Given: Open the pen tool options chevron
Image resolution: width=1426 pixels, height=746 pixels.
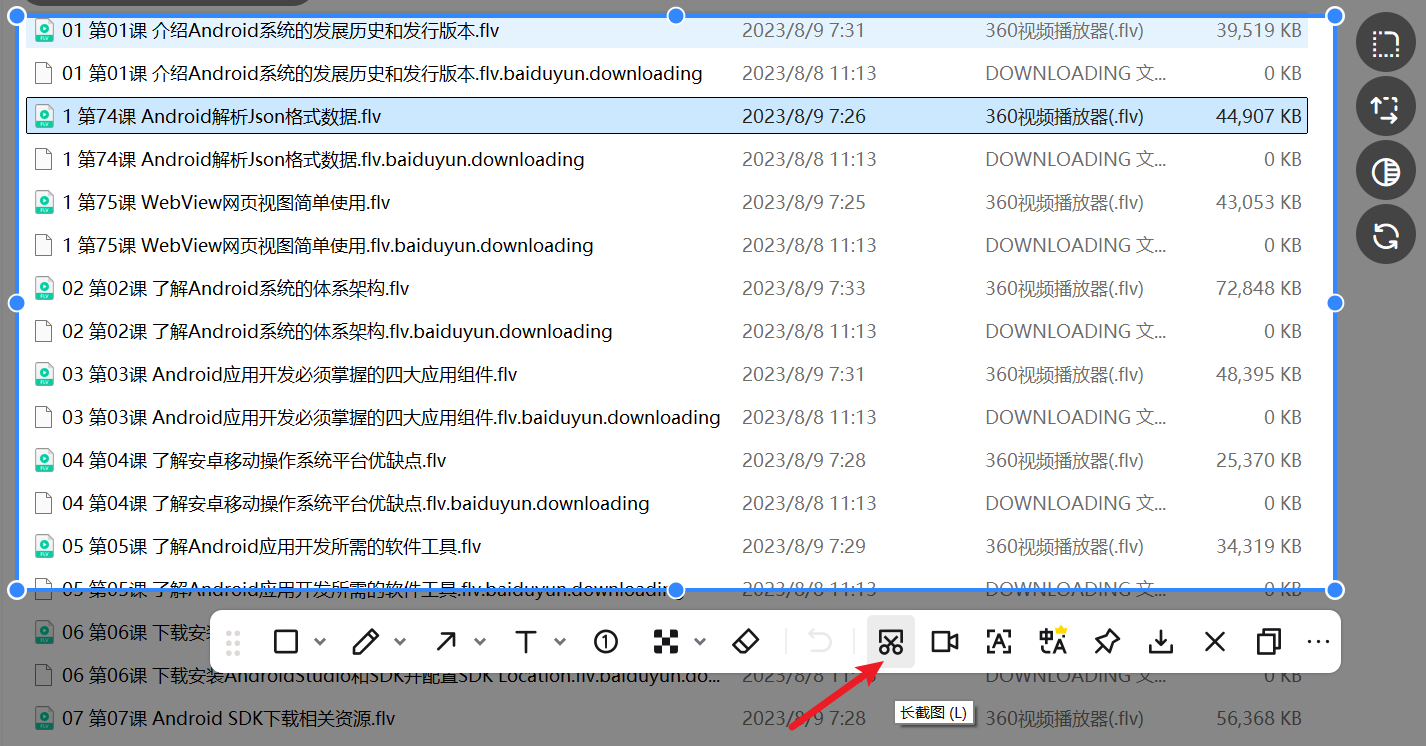Looking at the screenshot, I should click(x=400, y=642).
